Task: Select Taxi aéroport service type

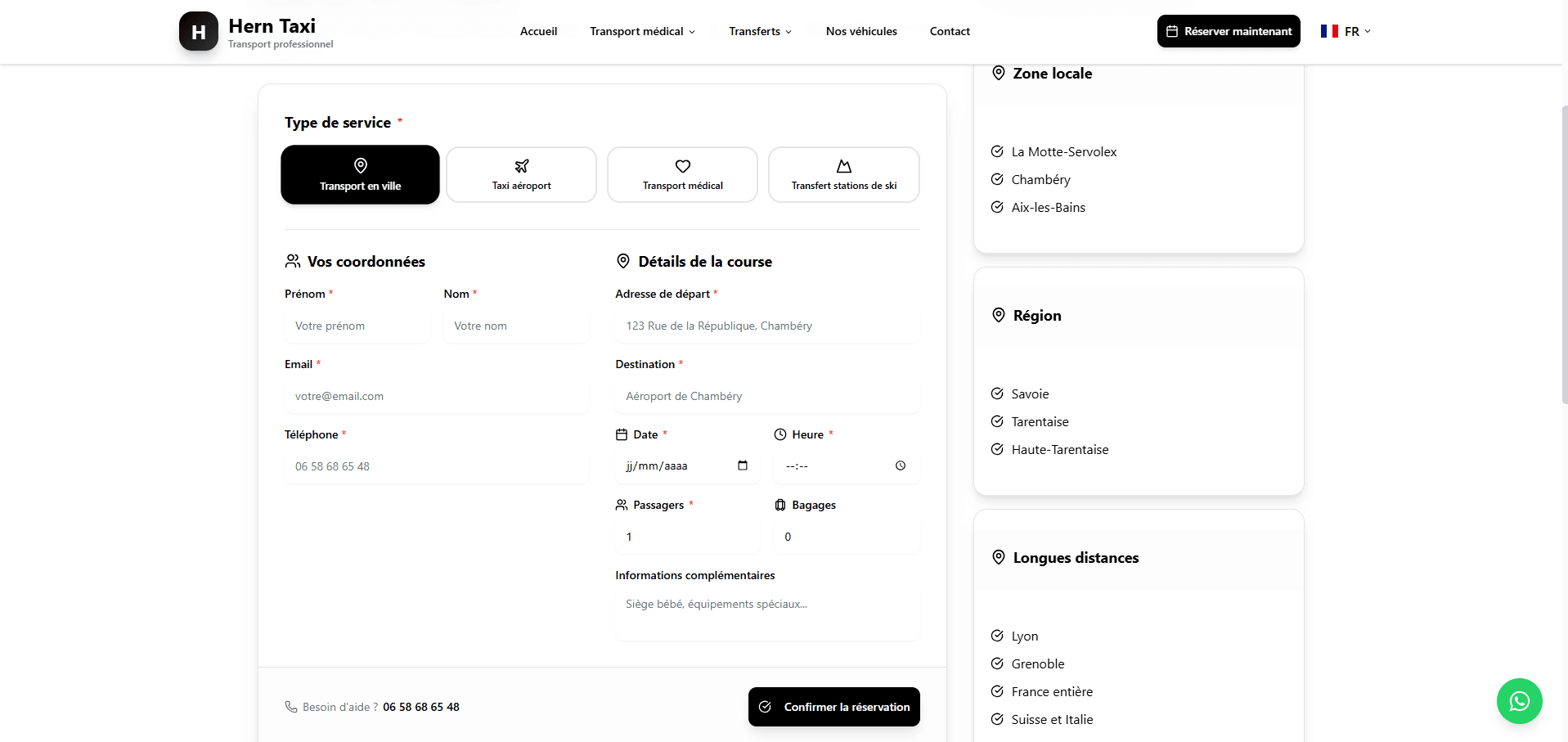Action: 521,175
